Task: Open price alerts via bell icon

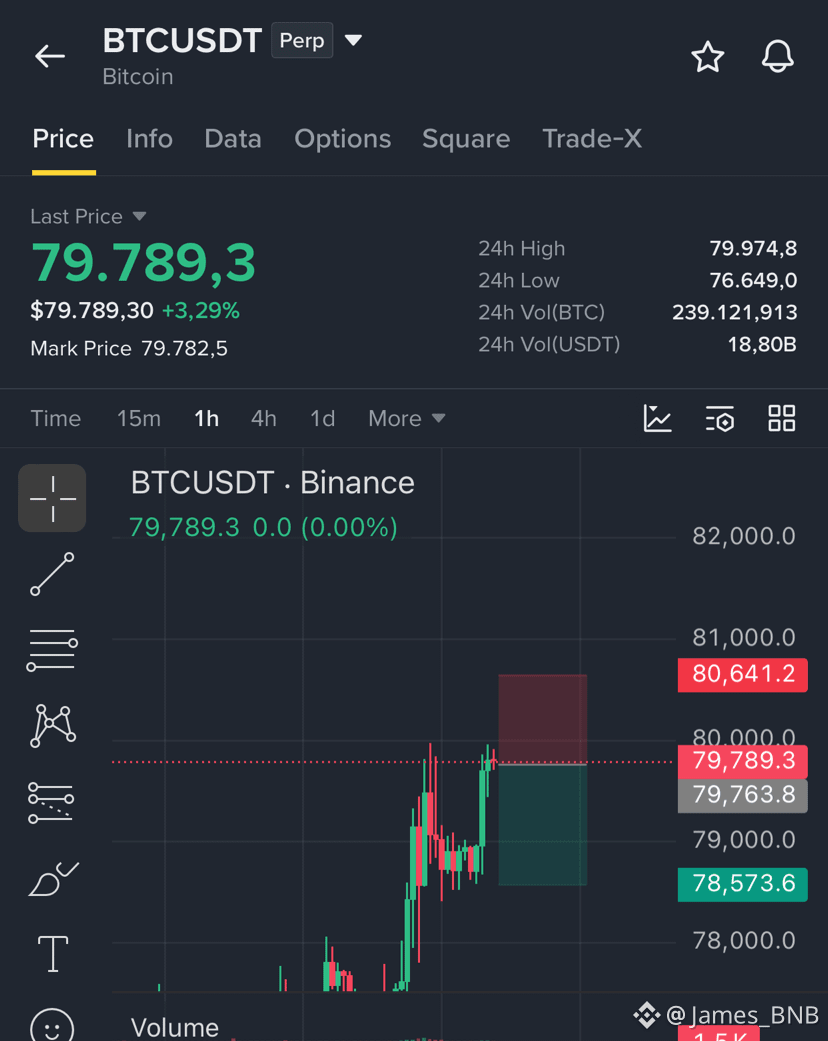Action: [778, 56]
